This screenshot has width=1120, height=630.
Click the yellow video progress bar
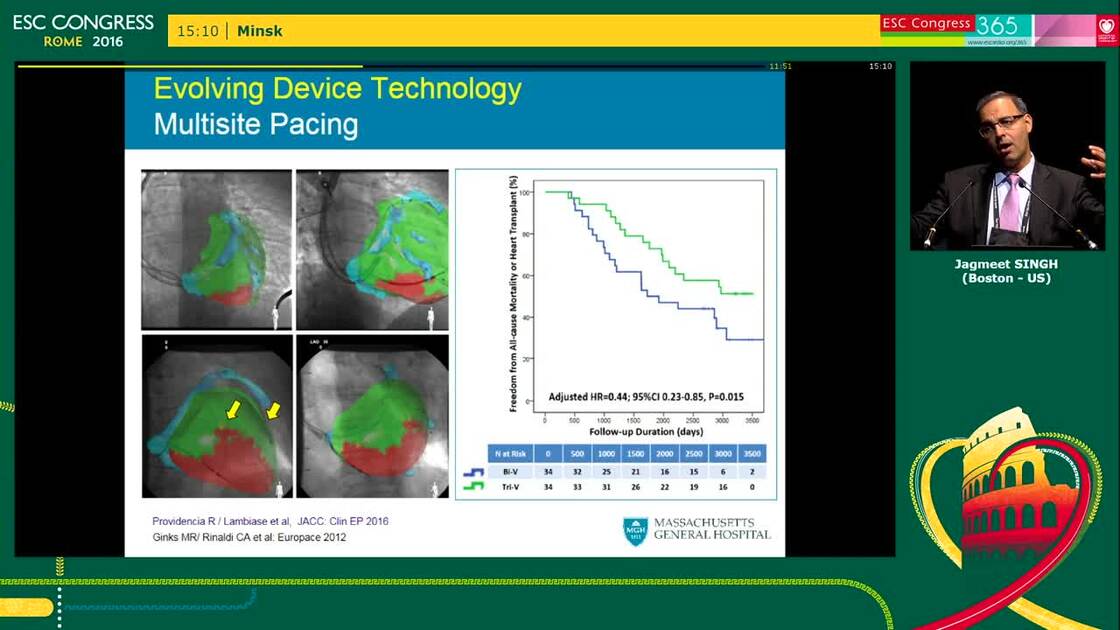pos(190,66)
